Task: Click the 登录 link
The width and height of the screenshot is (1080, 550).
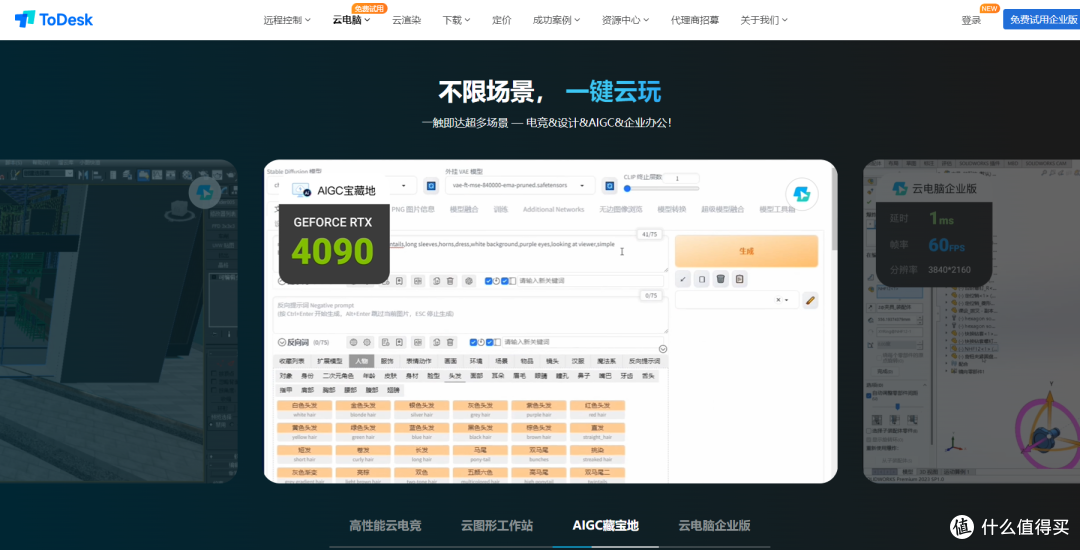Action: coord(971,20)
